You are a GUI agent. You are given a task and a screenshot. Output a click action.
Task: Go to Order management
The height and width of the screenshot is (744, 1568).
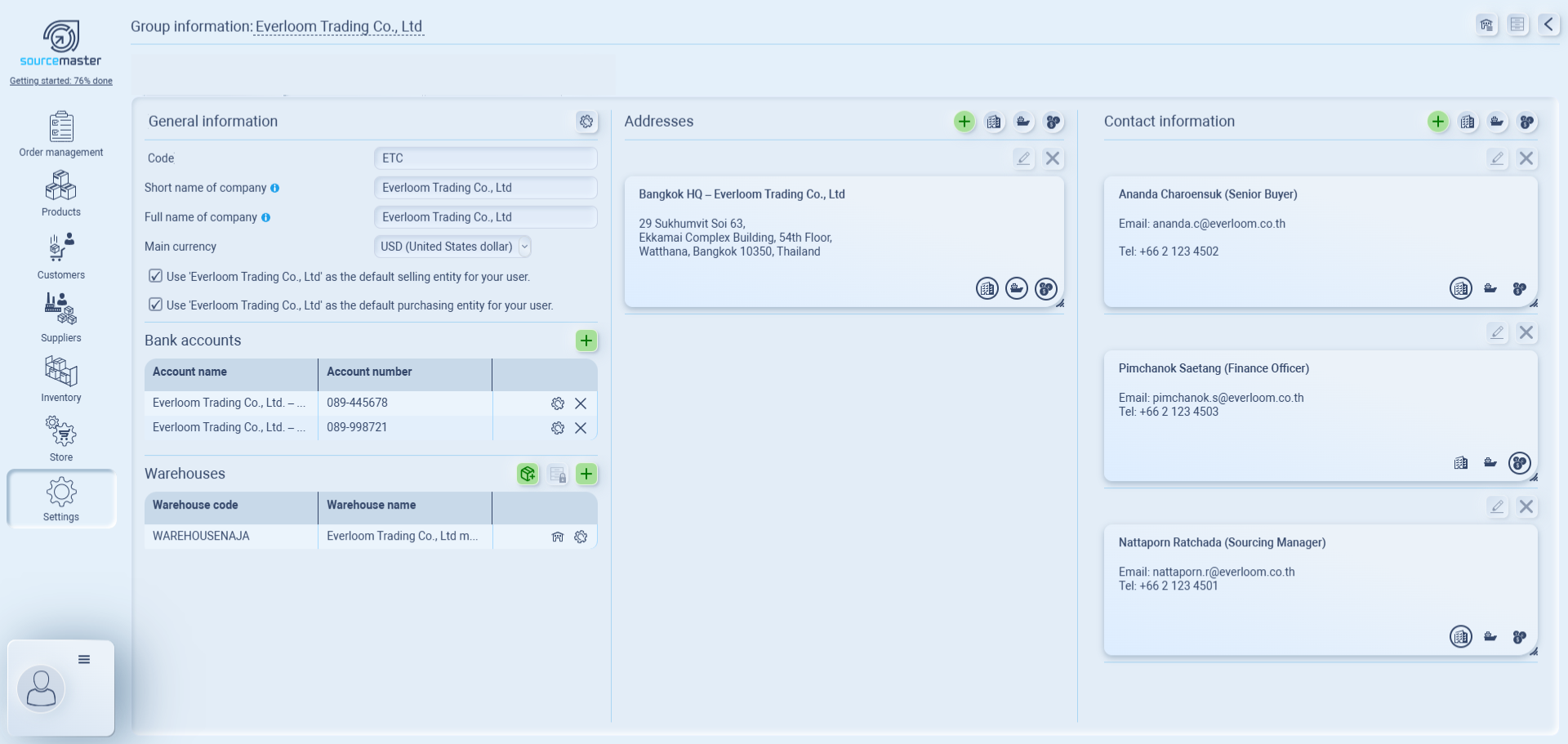coord(61,135)
